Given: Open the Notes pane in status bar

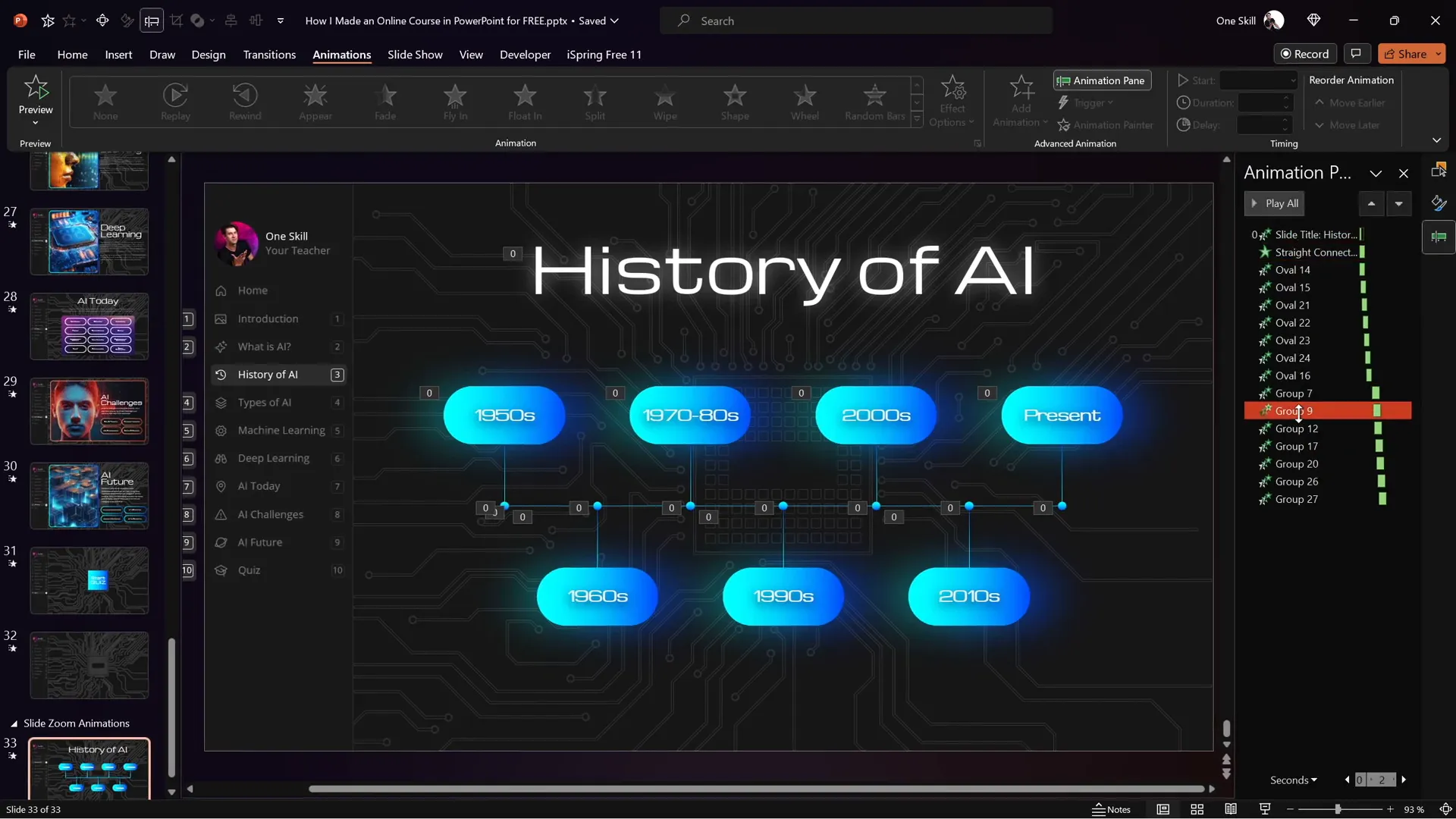Looking at the screenshot, I should (1112, 809).
